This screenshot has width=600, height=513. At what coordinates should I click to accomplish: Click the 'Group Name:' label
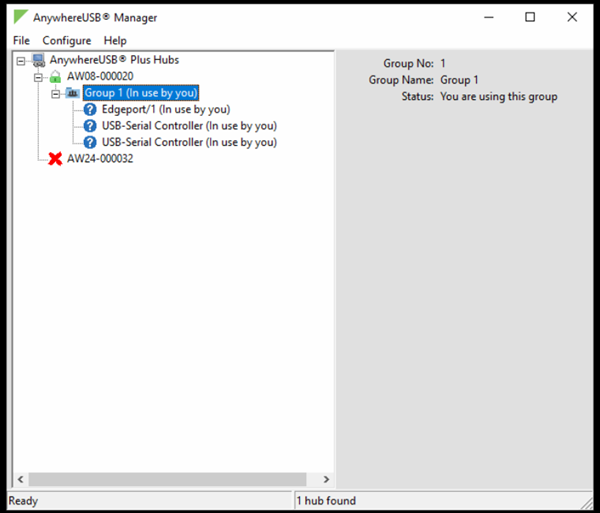tap(401, 80)
